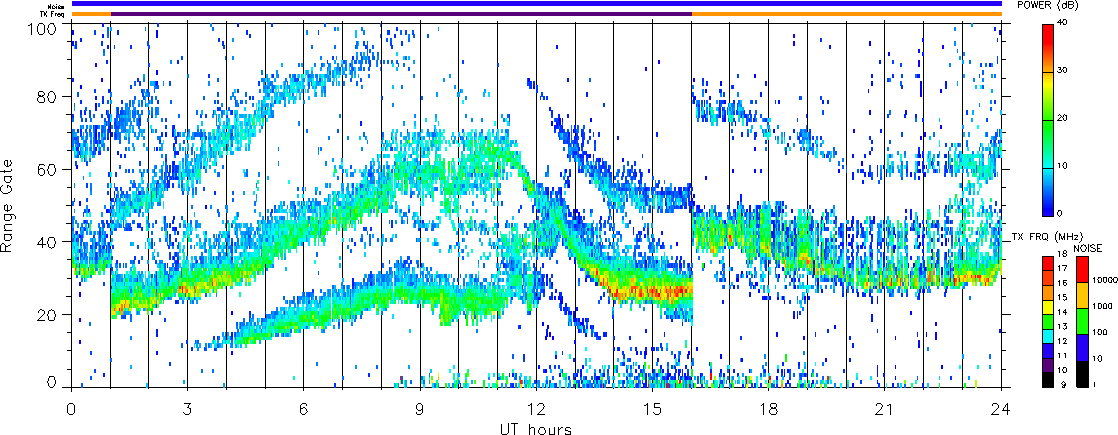The width and height of the screenshot is (1118, 435).
Task: Click the 0 label on the power colorbar
Action: (x=1060, y=213)
